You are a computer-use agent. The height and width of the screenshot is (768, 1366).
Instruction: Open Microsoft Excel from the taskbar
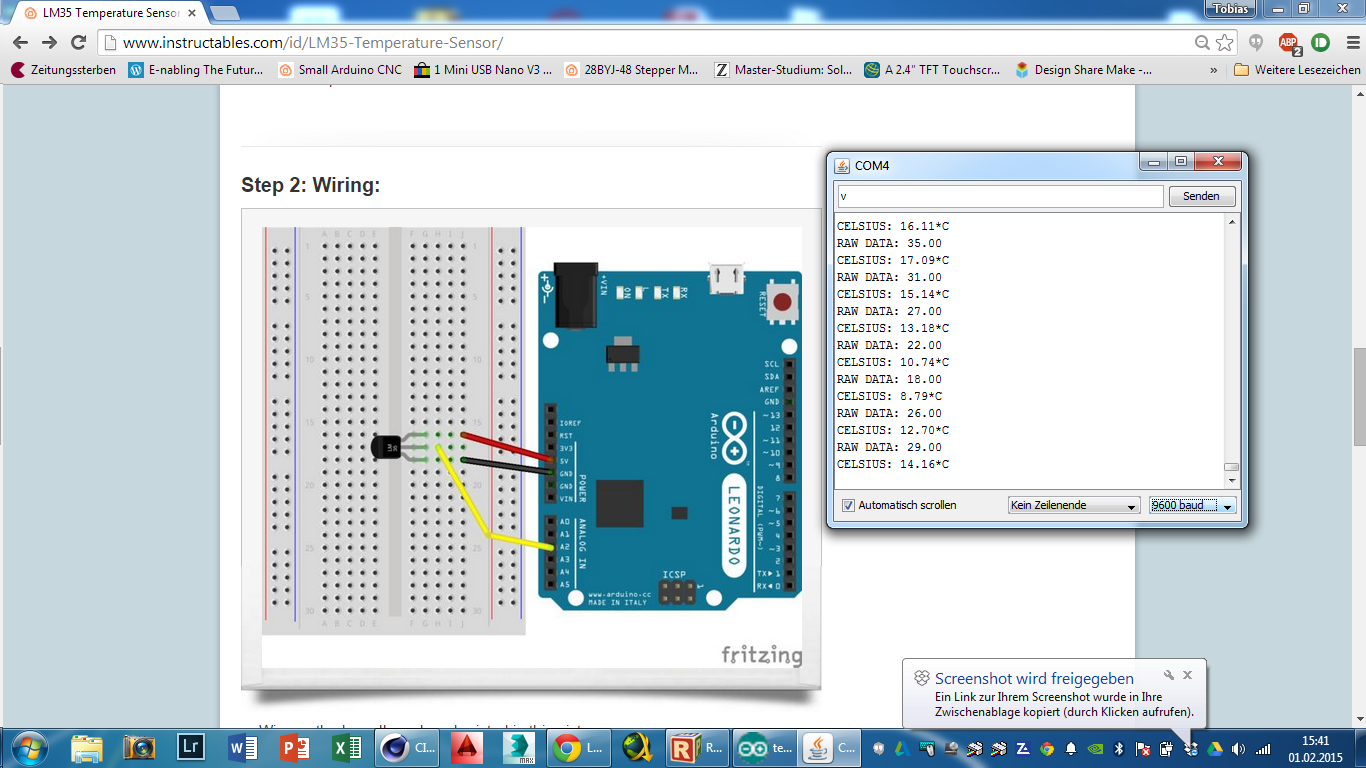point(345,748)
